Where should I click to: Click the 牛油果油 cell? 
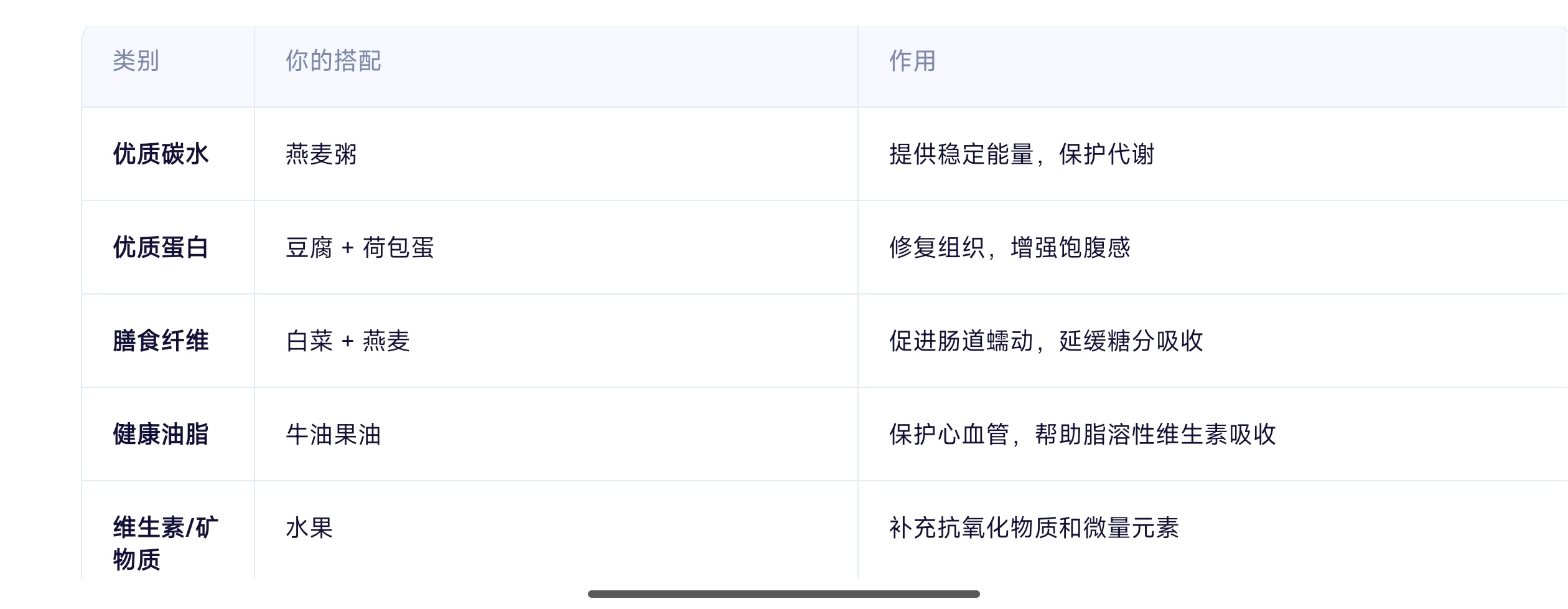(x=333, y=434)
